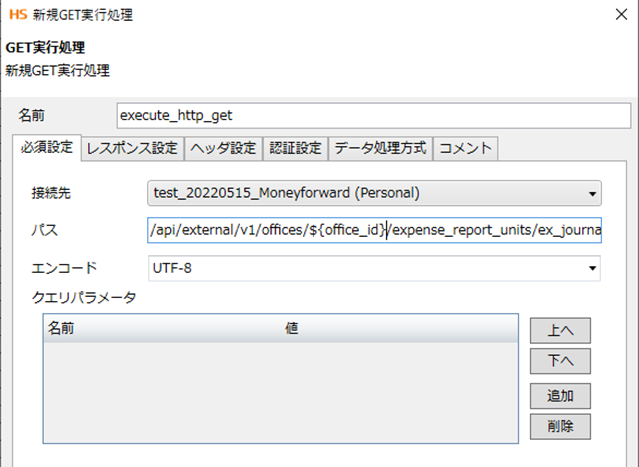639x467 pixels.
Task: Open the データ処理方式 tab
Action: (x=380, y=148)
